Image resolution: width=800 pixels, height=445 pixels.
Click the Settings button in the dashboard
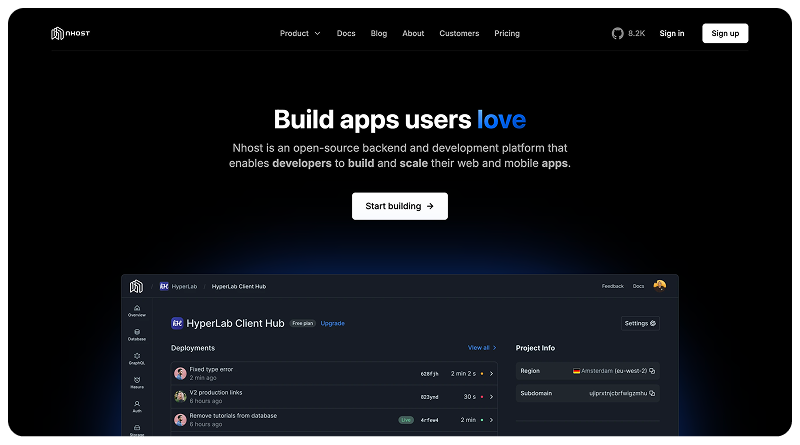[640, 323]
